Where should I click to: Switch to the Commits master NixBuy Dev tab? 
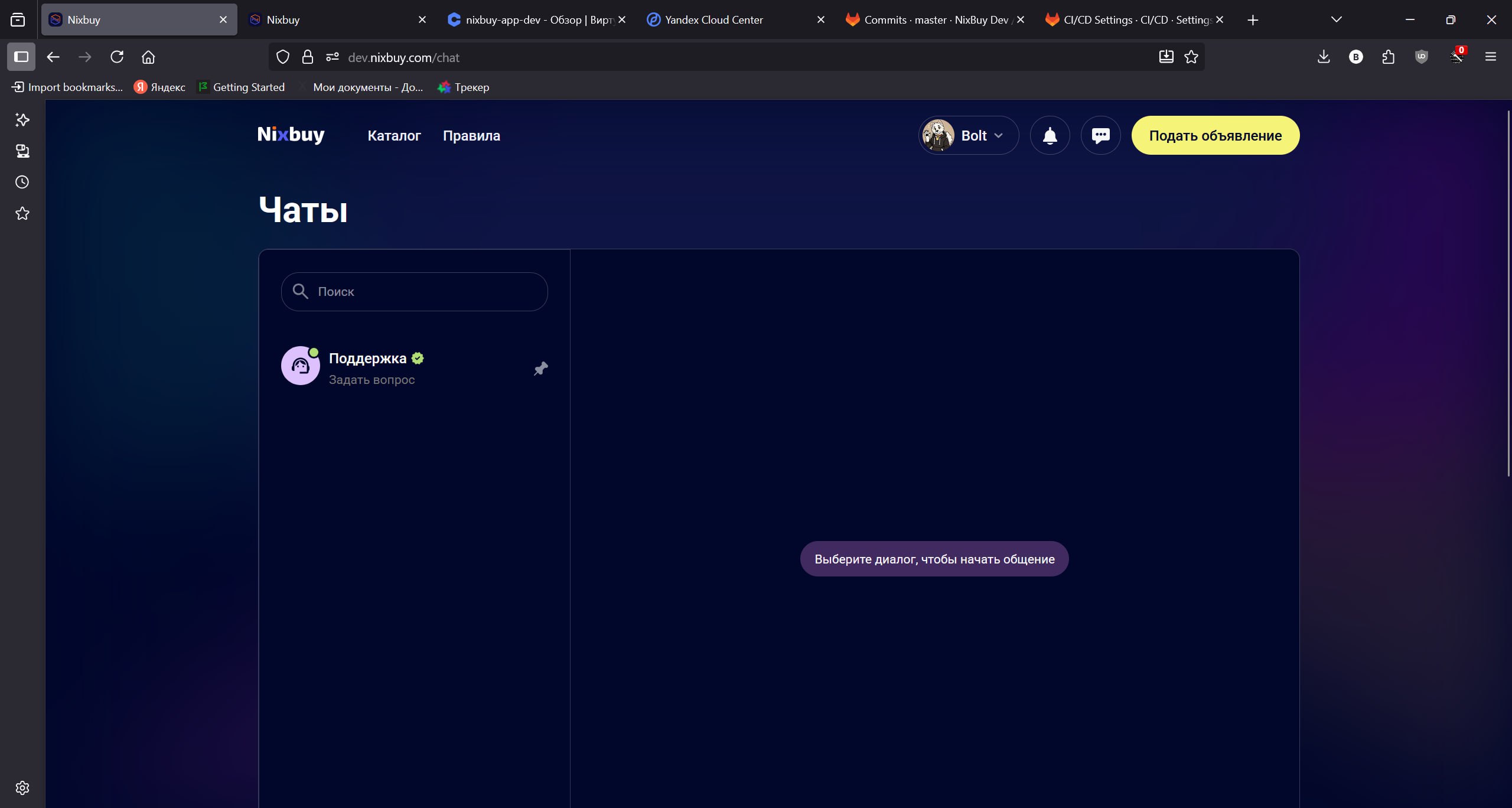[x=935, y=19]
